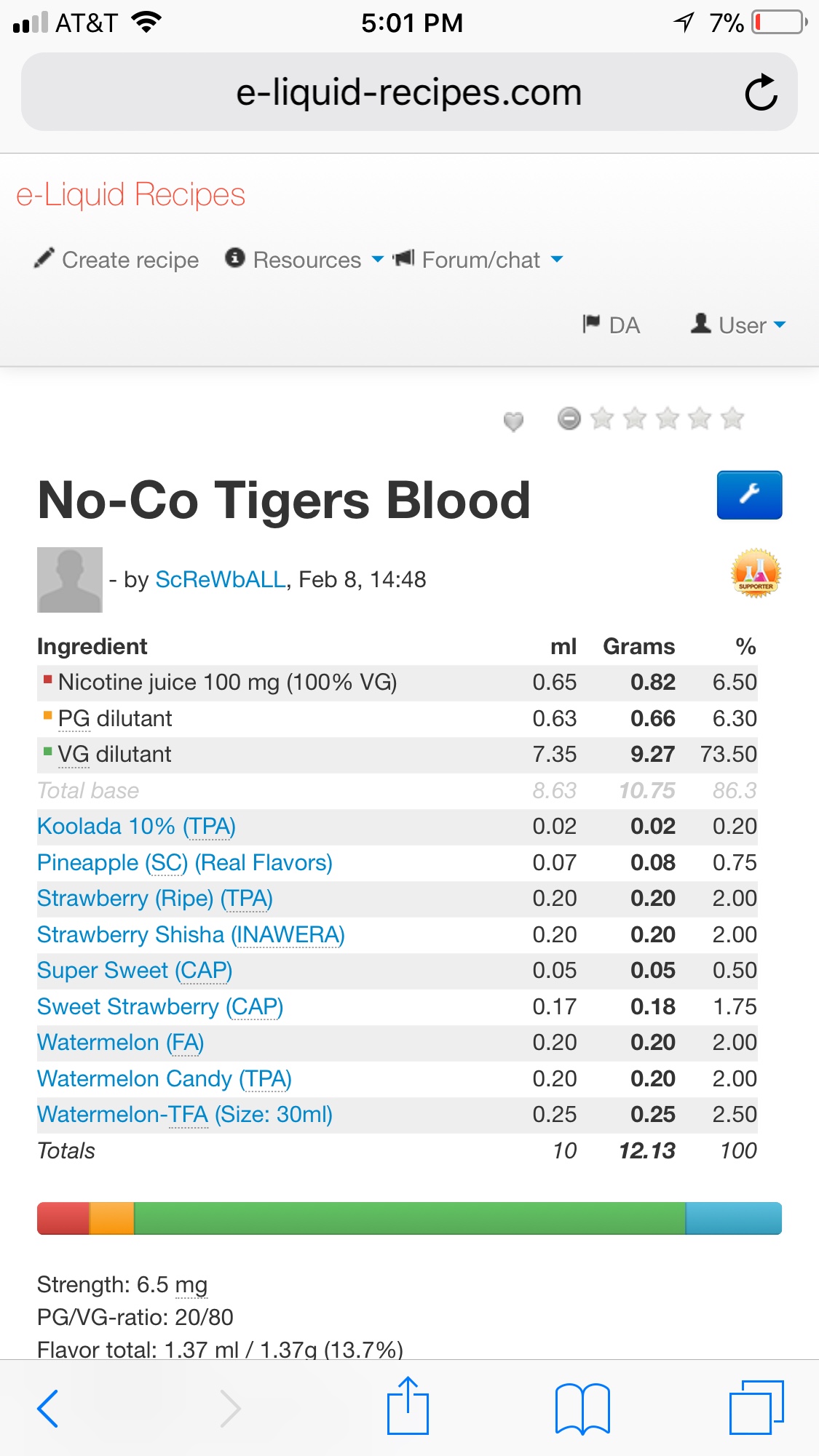Click the green VG segment of ratio bar

click(x=409, y=1218)
